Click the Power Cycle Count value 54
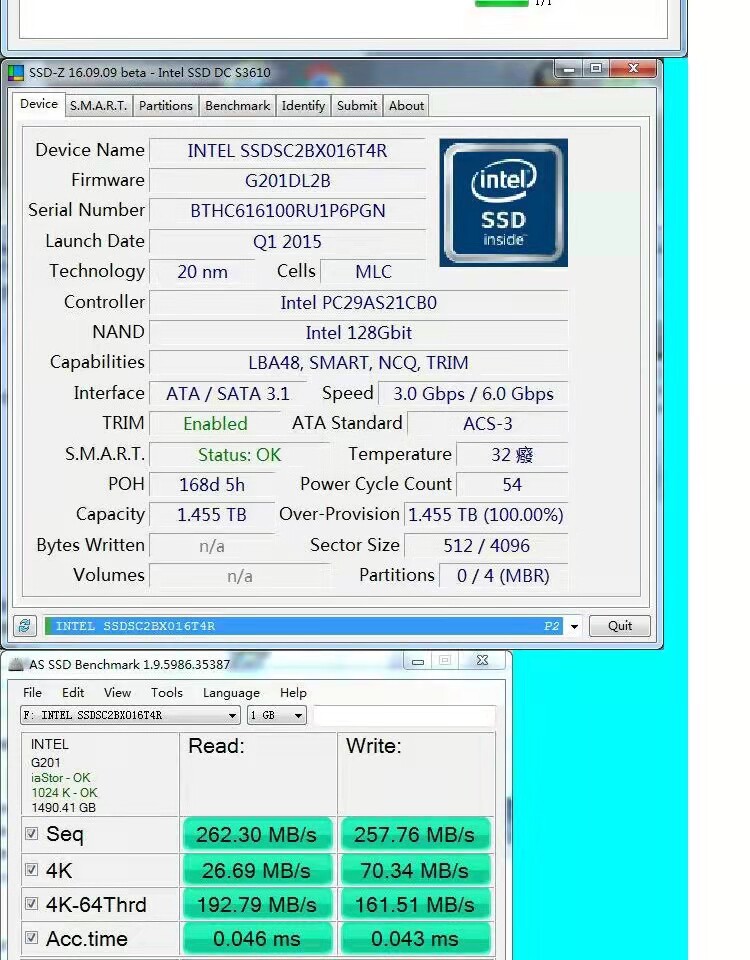The image size is (750, 960). coord(512,484)
